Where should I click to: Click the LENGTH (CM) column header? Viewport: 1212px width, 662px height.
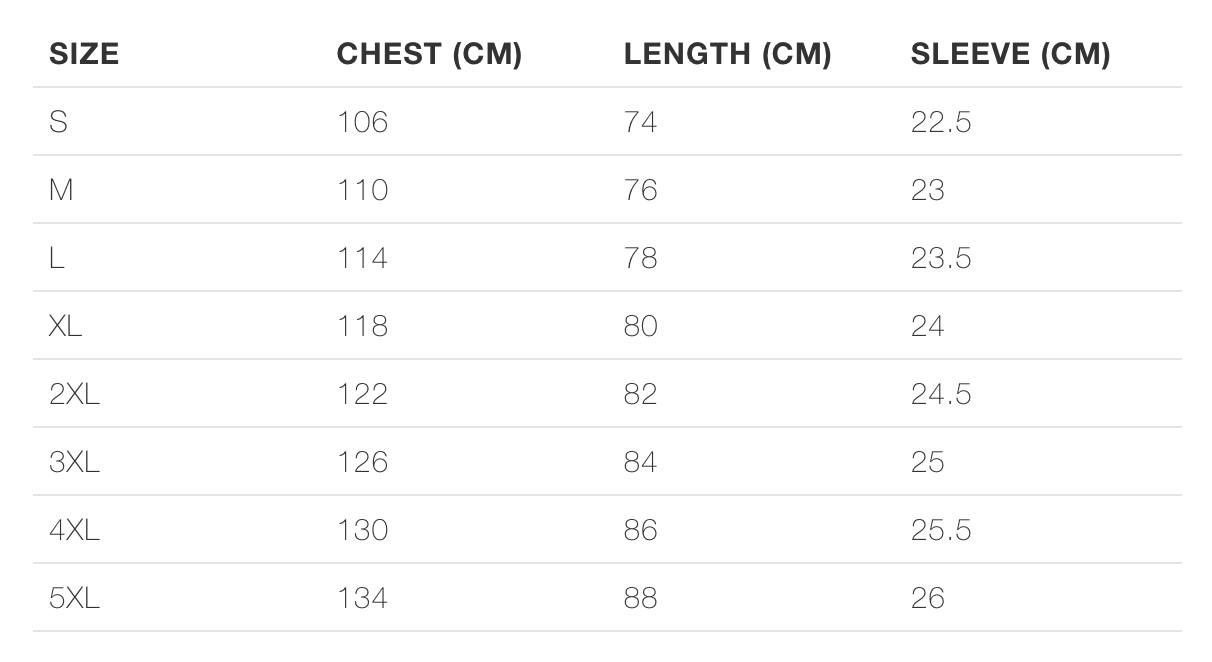pos(727,54)
